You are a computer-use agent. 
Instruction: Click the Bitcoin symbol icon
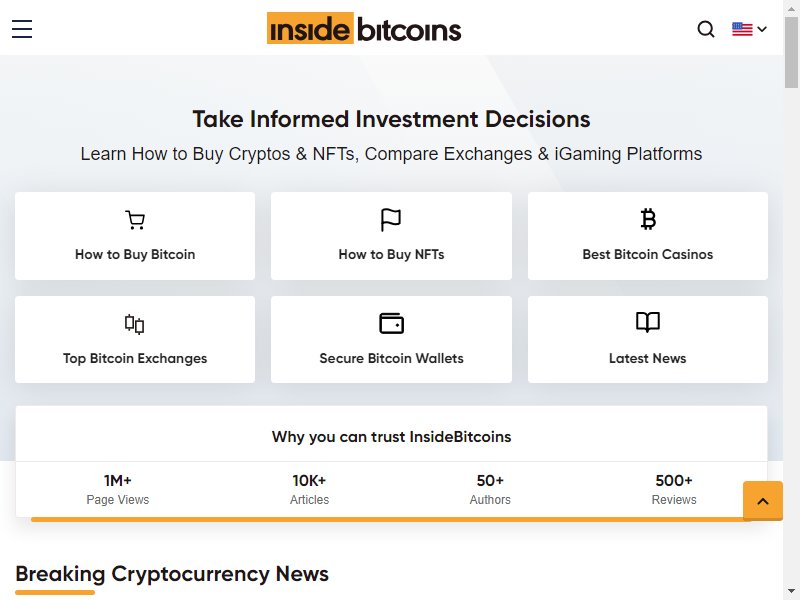point(648,219)
